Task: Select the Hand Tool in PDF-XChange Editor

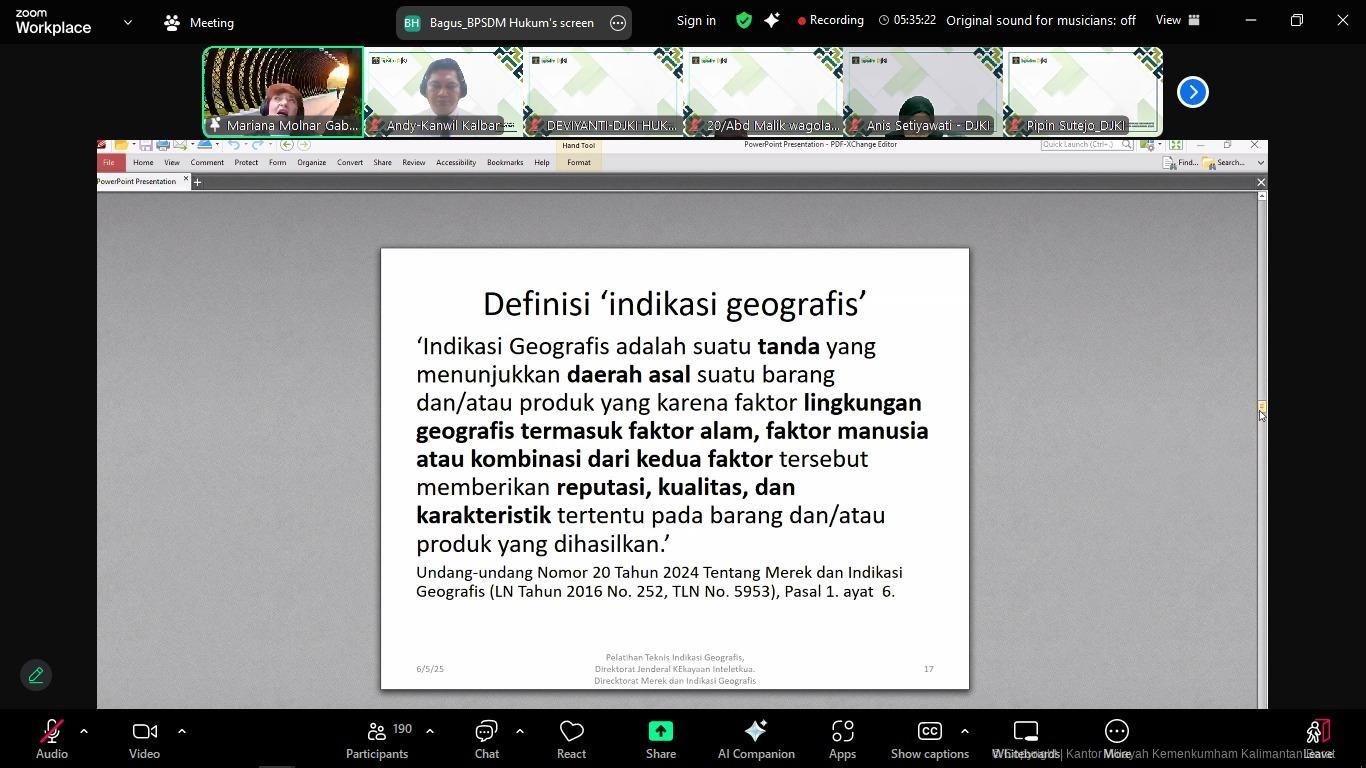Action: pyautogui.click(x=578, y=145)
